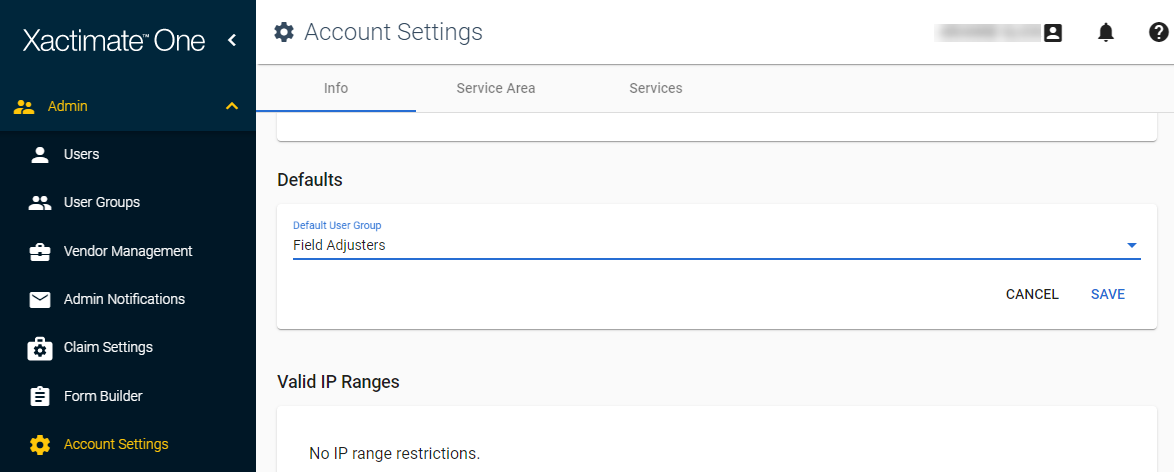Screen dimensions: 1174x472
Task: Click the Admin Notifications envelope icon
Action: pyautogui.click(x=40, y=299)
